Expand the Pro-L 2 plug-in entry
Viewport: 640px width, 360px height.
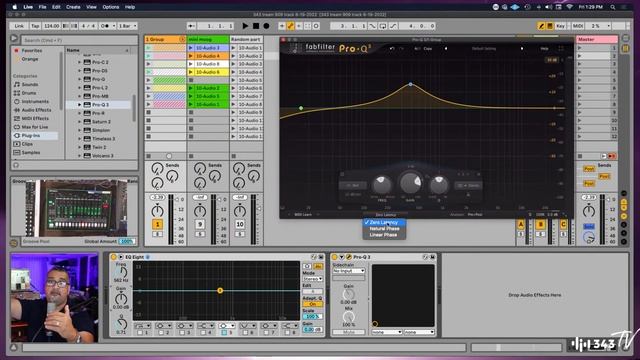click(80, 88)
